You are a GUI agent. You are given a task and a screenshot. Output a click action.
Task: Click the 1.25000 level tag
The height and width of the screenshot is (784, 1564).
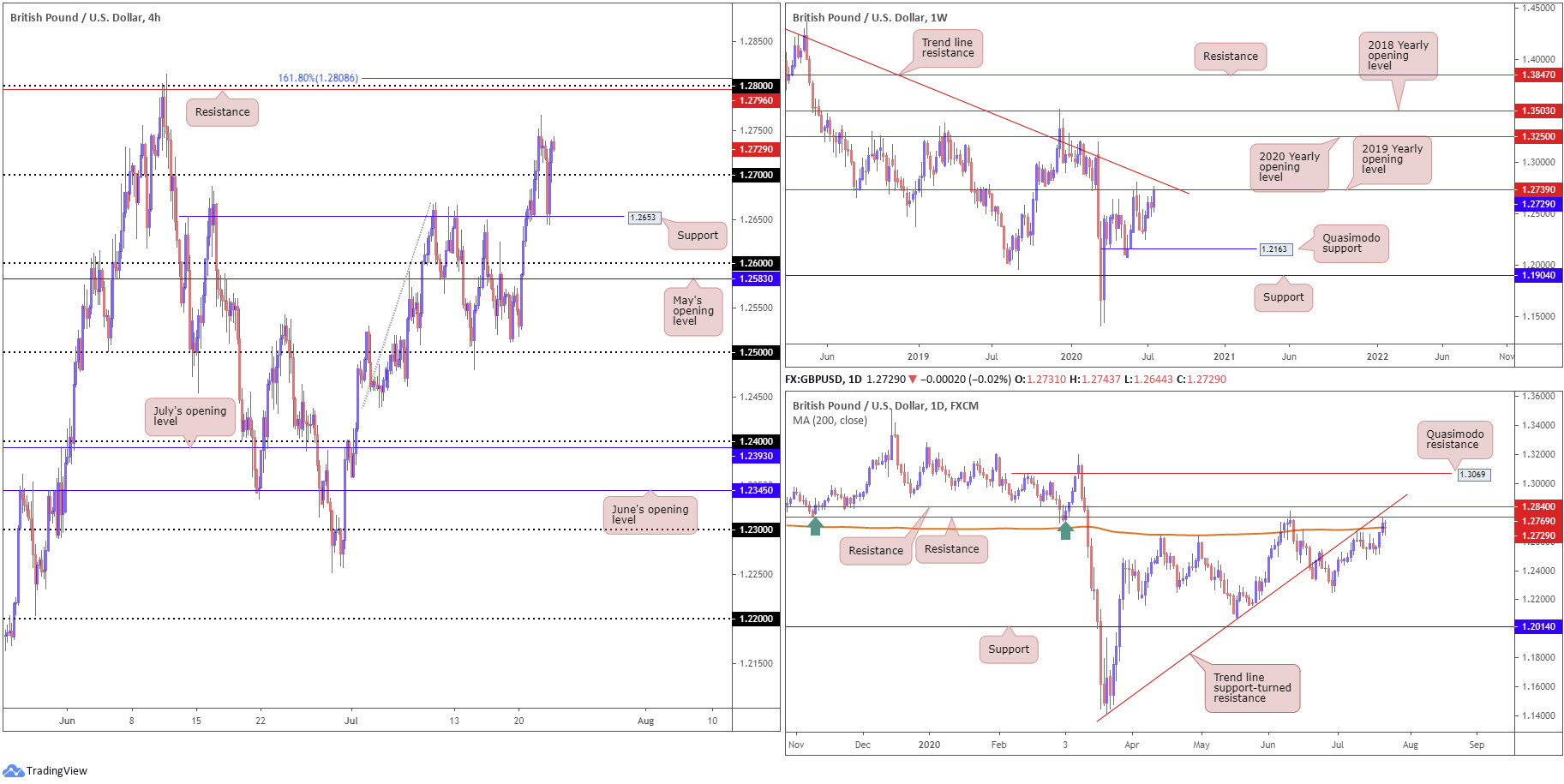click(x=756, y=352)
